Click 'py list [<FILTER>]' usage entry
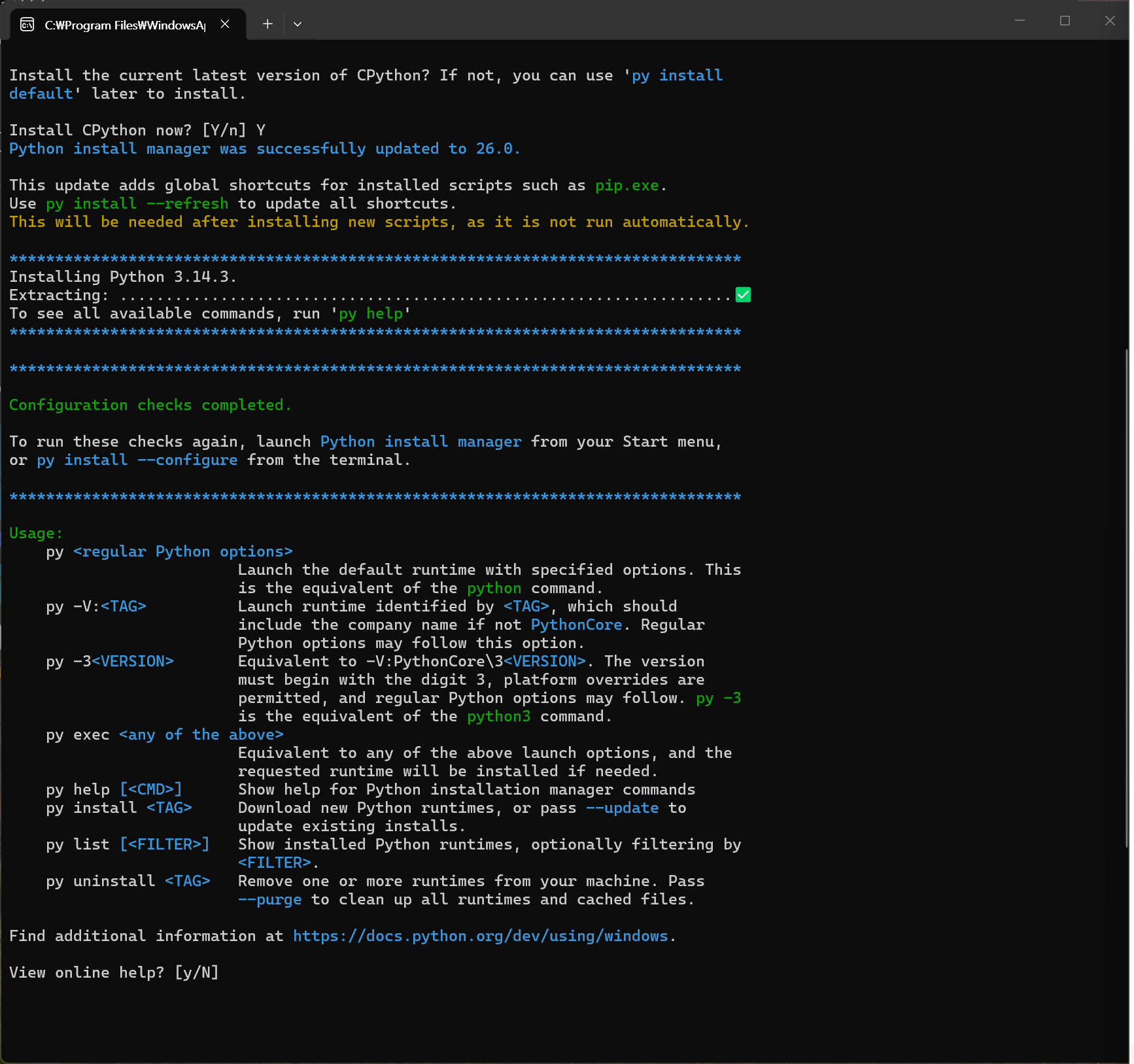Image resolution: width=1134 pixels, height=1064 pixels. click(x=128, y=844)
